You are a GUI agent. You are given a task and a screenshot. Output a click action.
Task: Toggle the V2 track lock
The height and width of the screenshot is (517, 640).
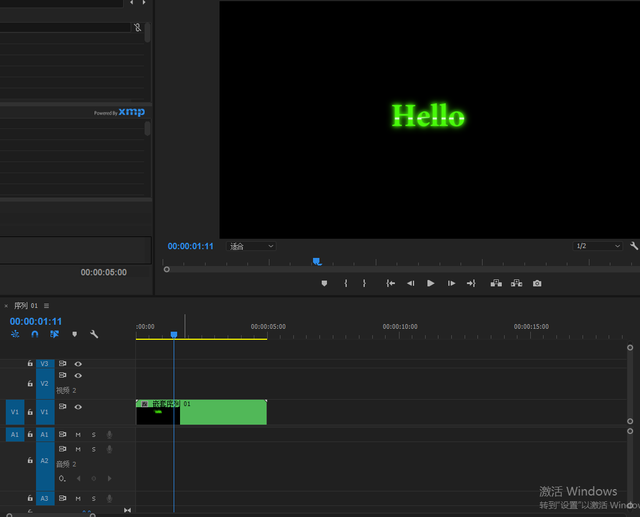click(x=30, y=383)
